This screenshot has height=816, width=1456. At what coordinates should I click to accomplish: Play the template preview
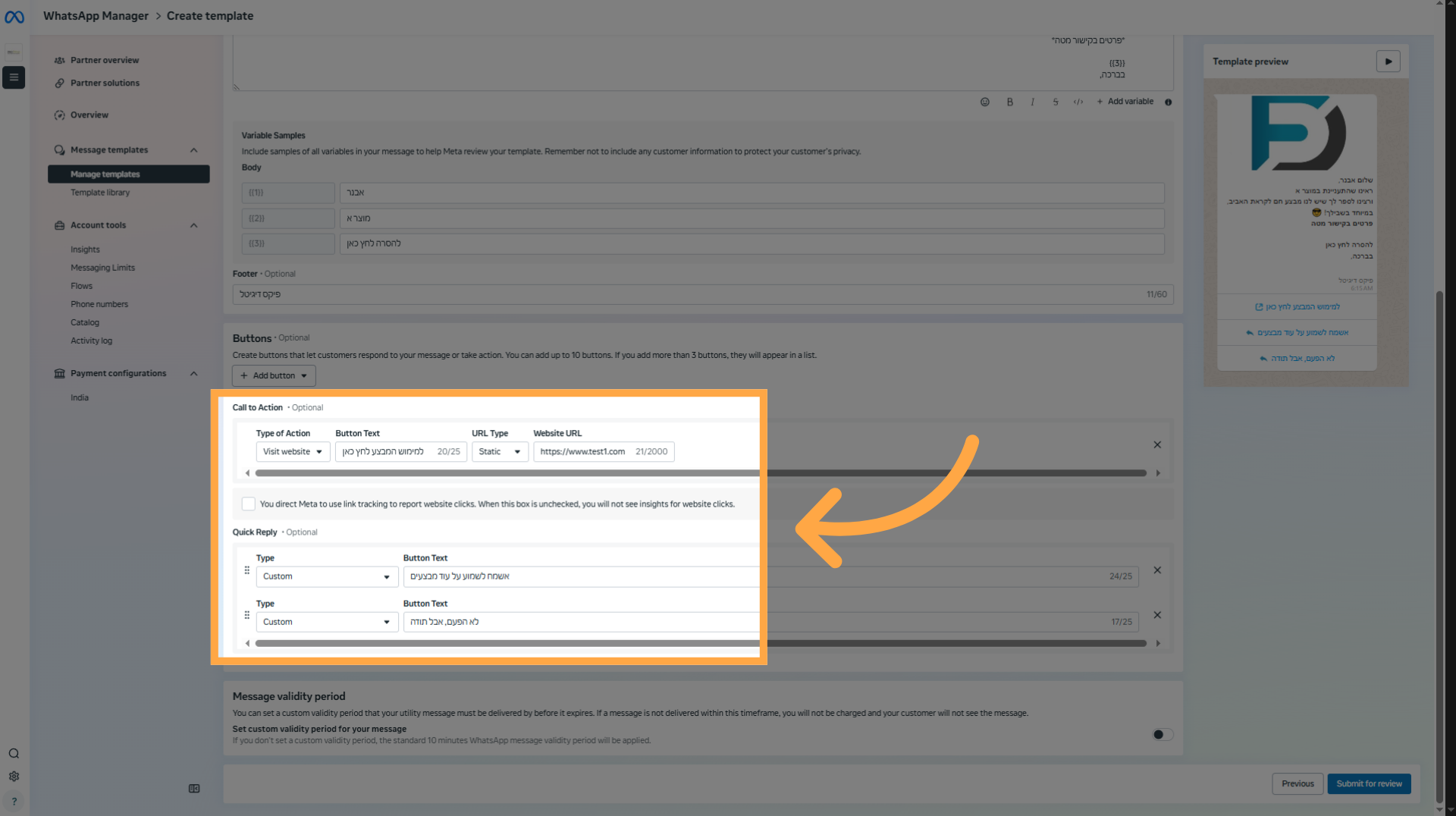click(x=1389, y=61)
